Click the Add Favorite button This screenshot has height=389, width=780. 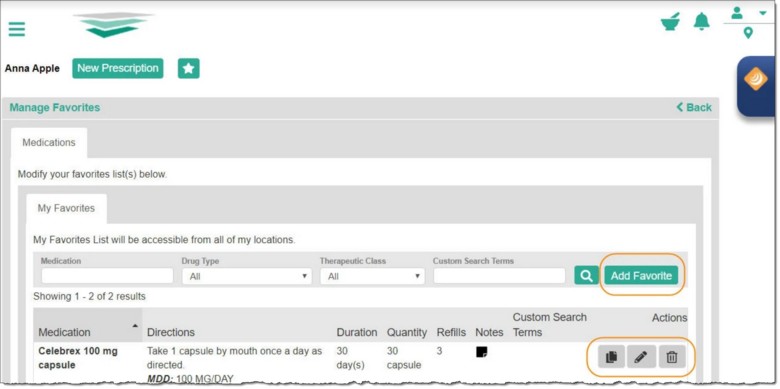pyautogui.click(x=641, y=276)
